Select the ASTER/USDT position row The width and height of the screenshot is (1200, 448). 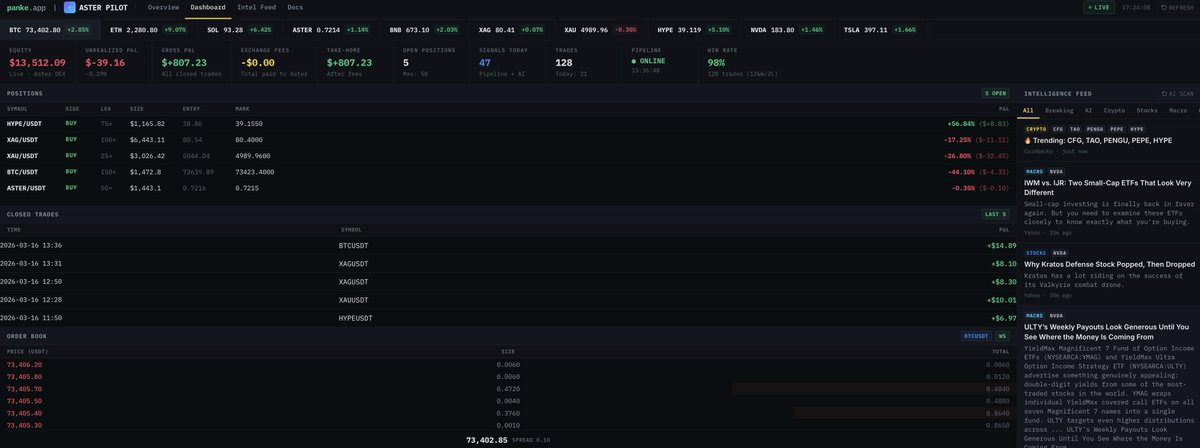click(508, 188)
